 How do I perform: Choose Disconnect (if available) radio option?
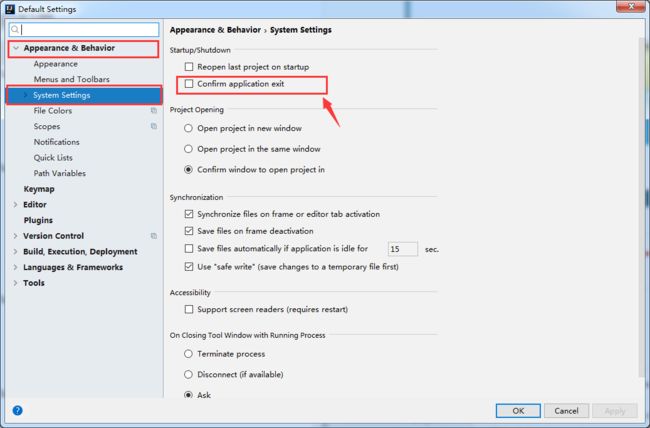189,374
